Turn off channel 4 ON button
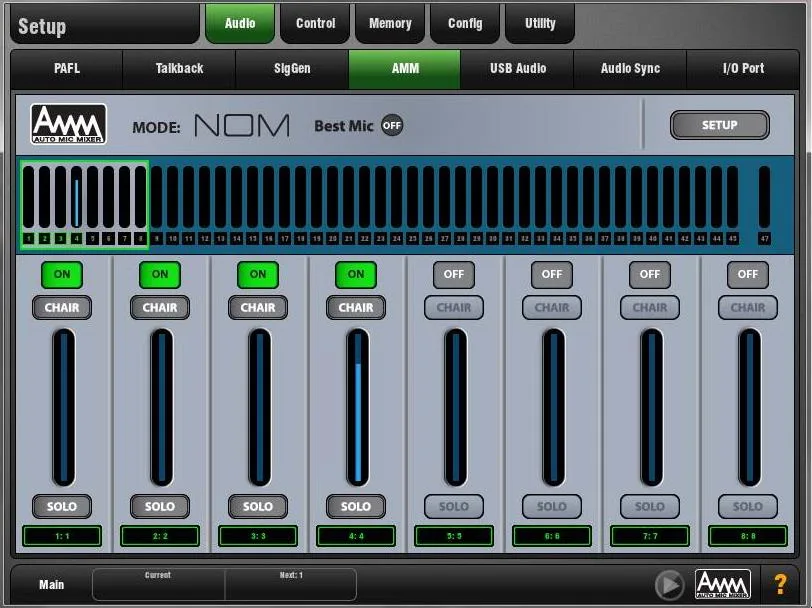The height and width of the screenshot is (608, 812). [355, 274]
